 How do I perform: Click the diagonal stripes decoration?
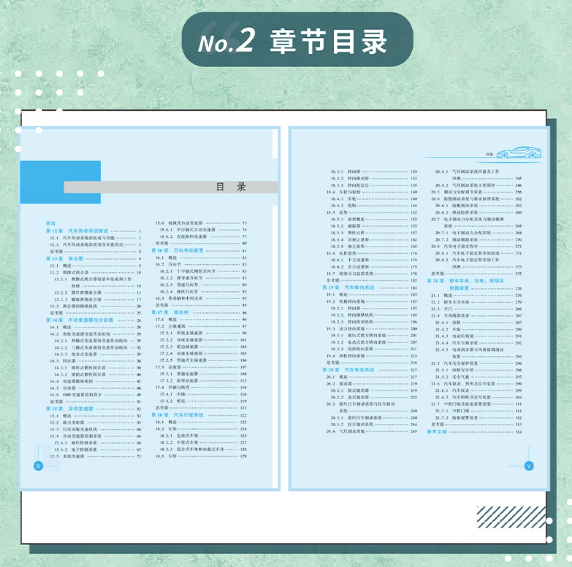[x=511, y=517]
